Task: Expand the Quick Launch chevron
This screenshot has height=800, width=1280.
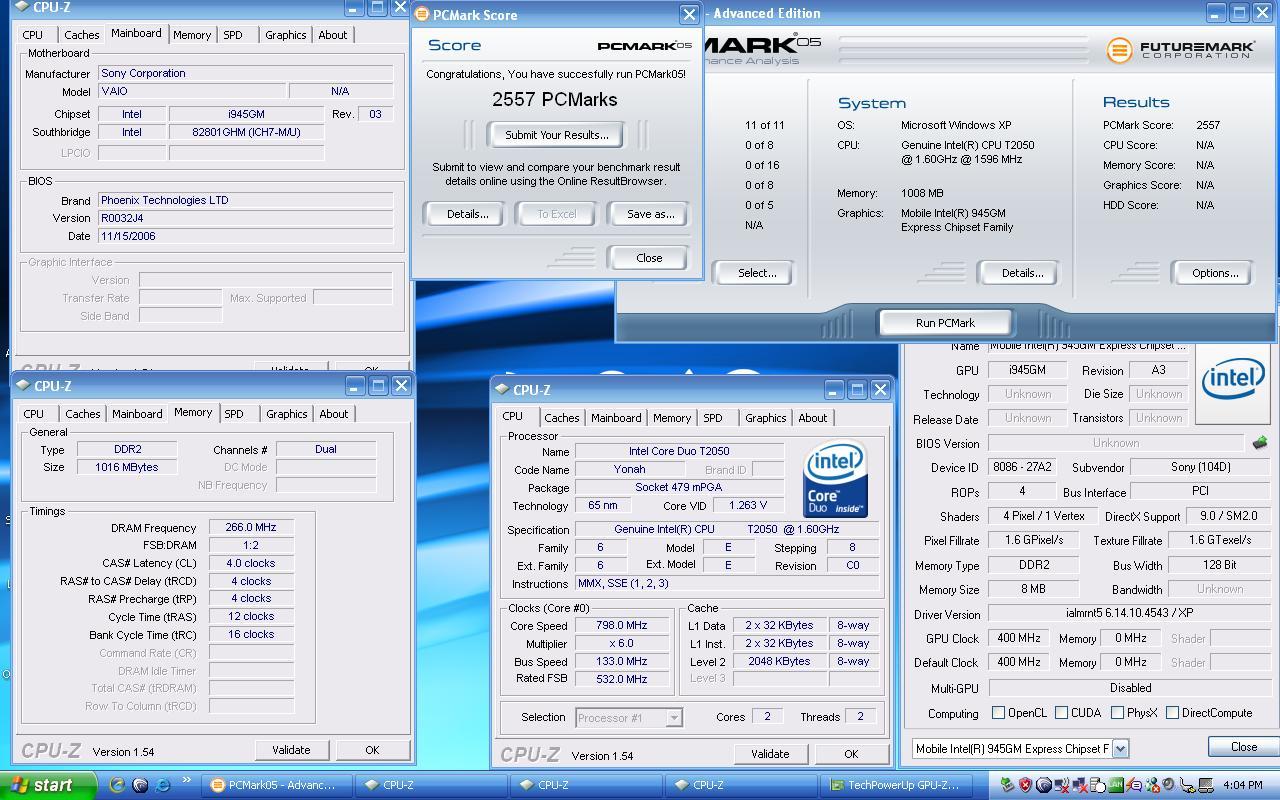Action: (x=187, y=781)
